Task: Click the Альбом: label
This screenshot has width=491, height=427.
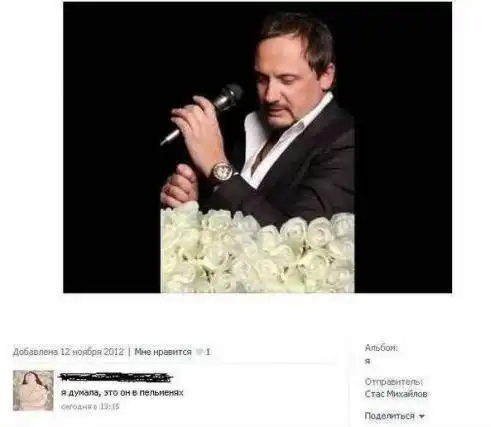Action: pos(381,348)
